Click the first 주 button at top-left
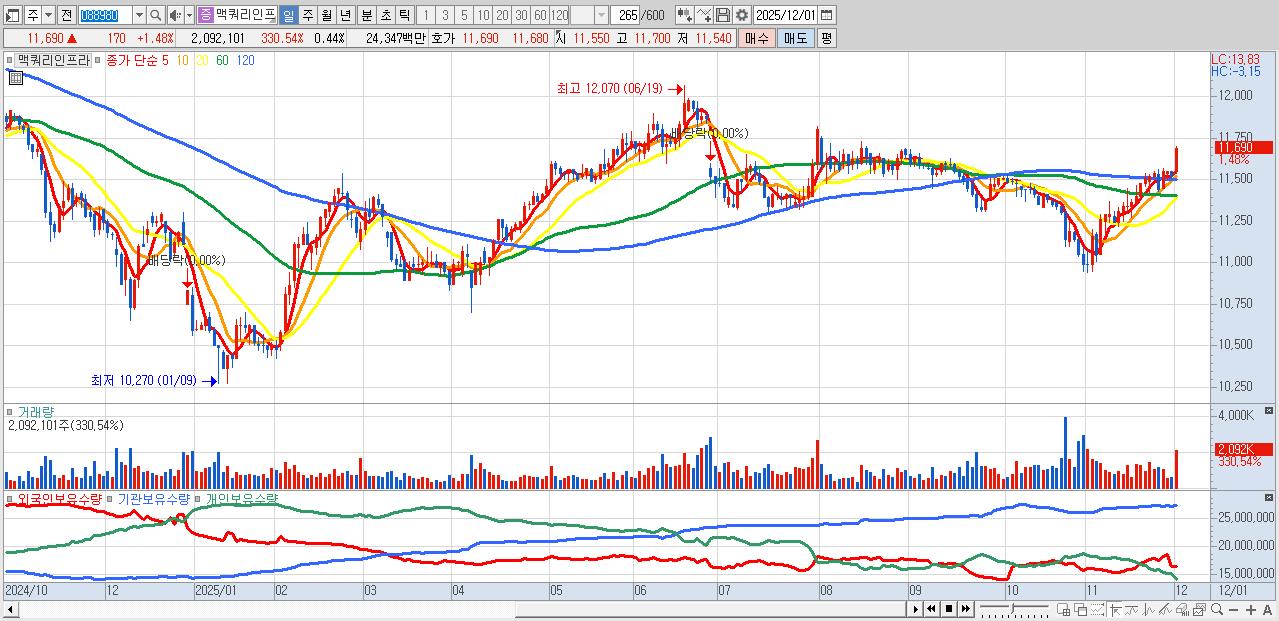The height and width of the screenshot is (621, 1279). (x=33, y=15)
